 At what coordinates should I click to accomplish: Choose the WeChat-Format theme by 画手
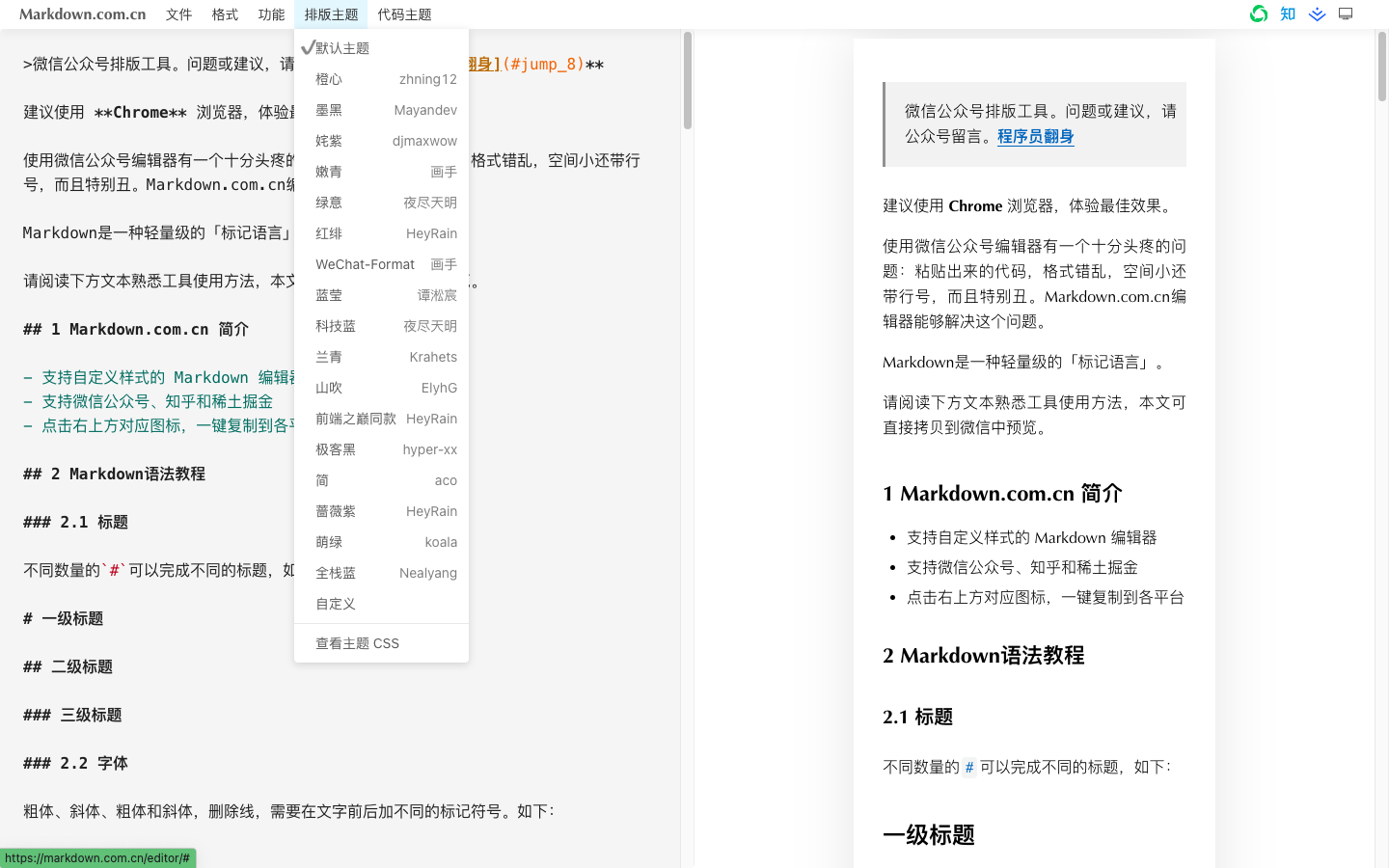pos(381,263)
